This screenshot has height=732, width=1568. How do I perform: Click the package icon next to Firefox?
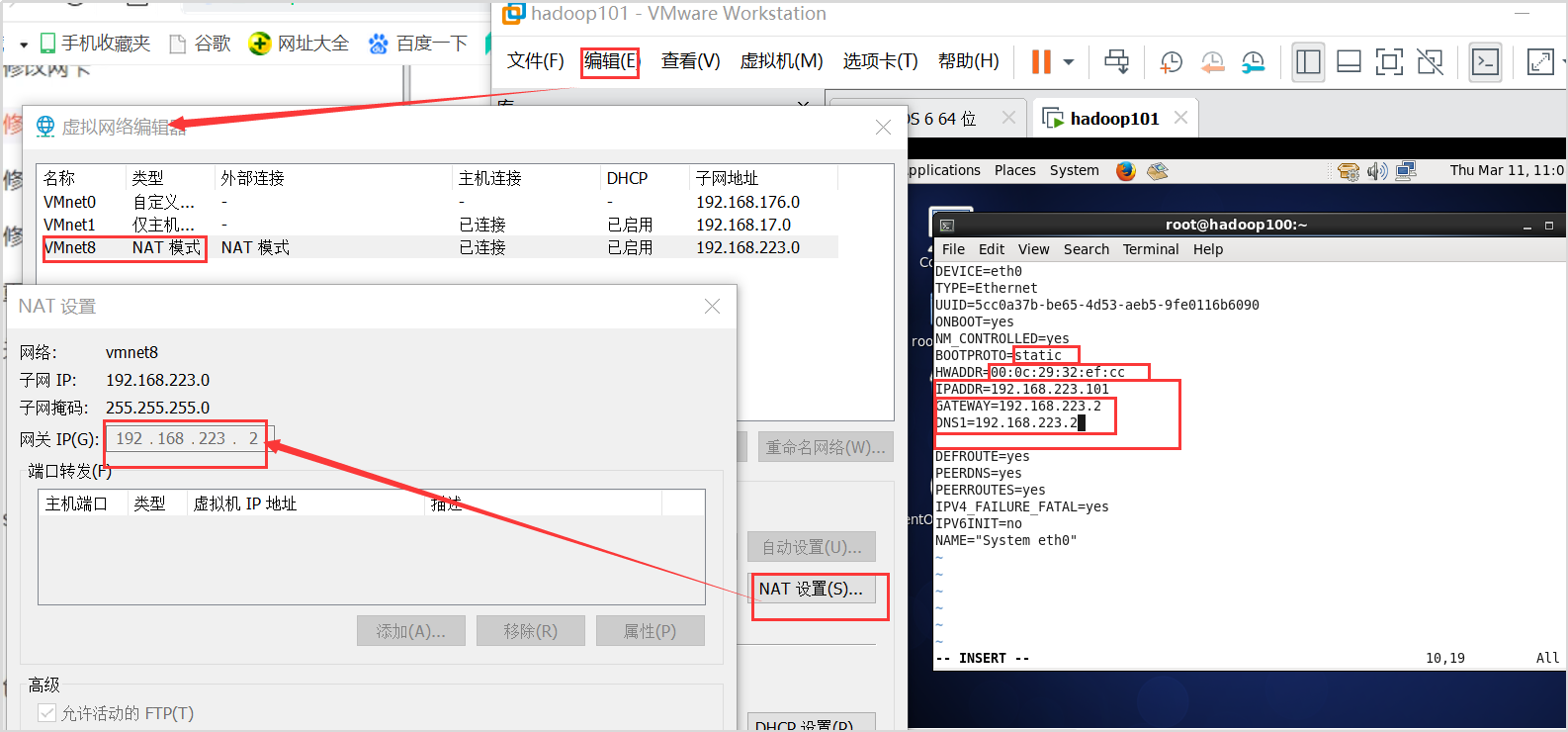(x=1158, y=170)
